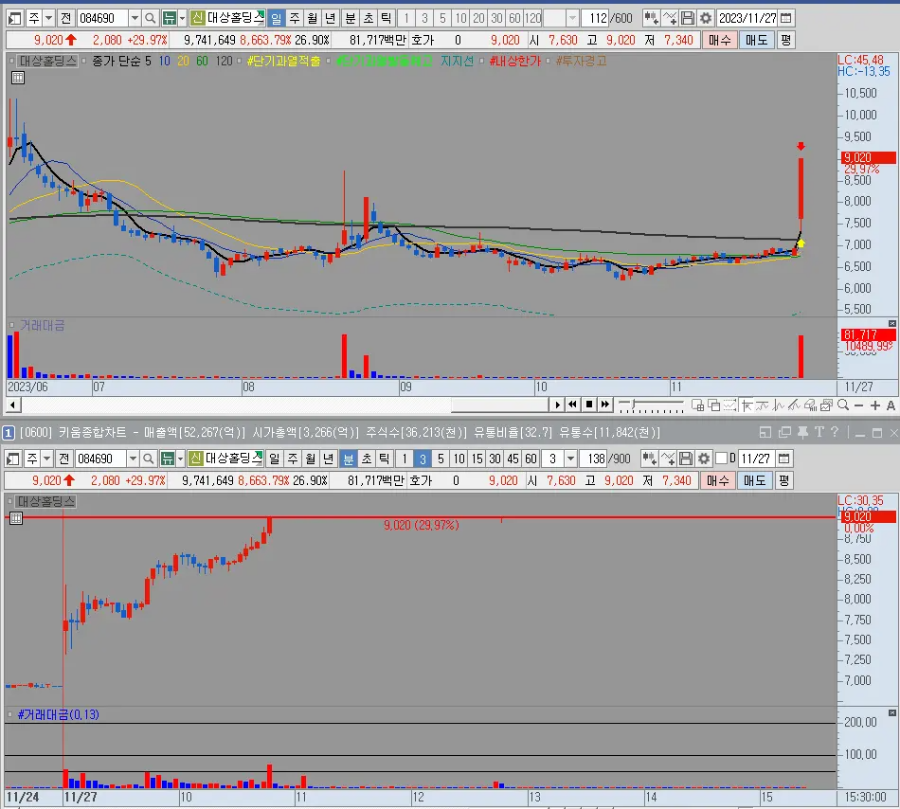Click the chart zoom slider in the drawing toolbar
900x809 pixels.
pos(651,406)
